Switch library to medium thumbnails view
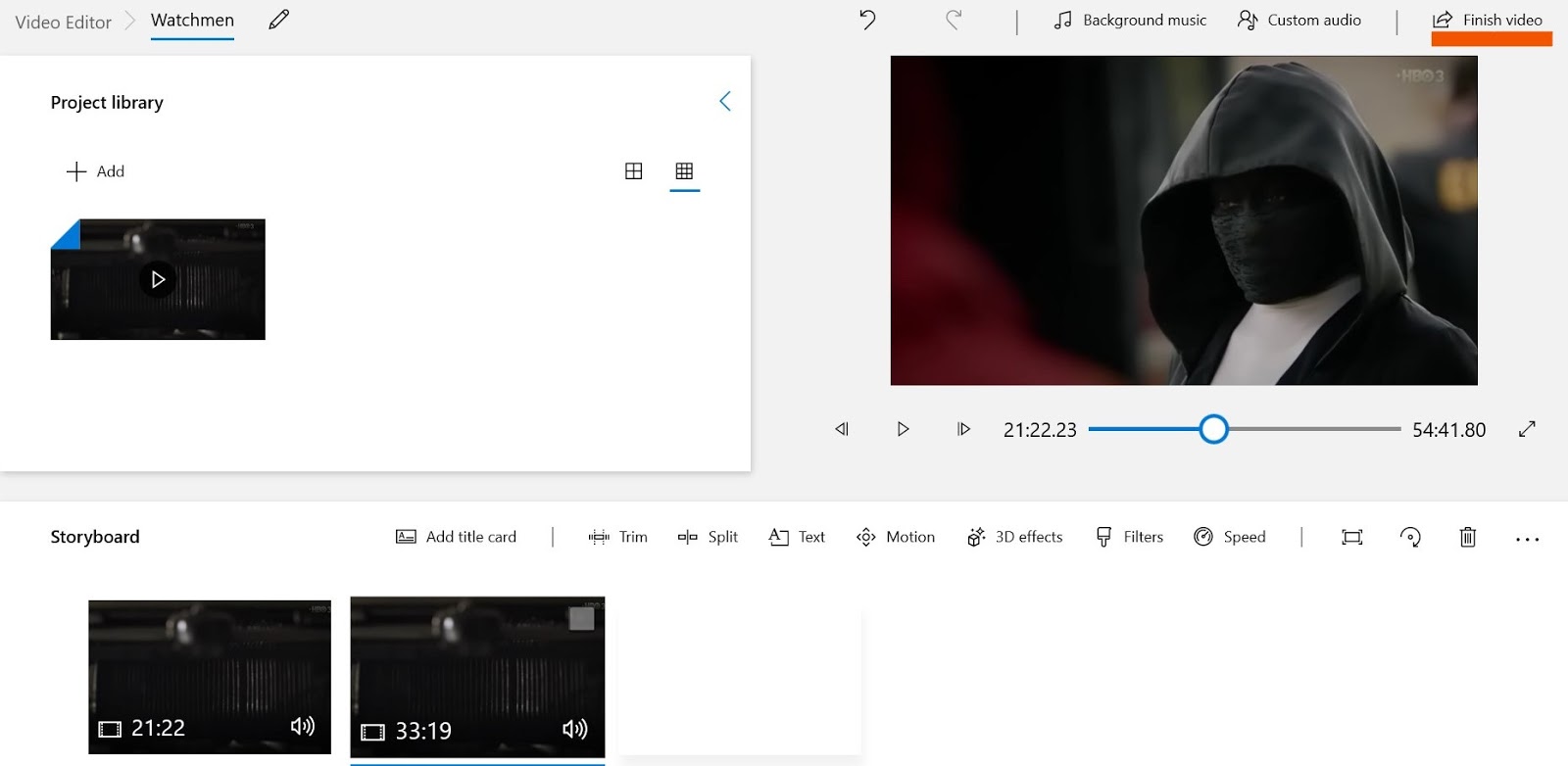The image size is (1568, 766). [x=634, y=171]
